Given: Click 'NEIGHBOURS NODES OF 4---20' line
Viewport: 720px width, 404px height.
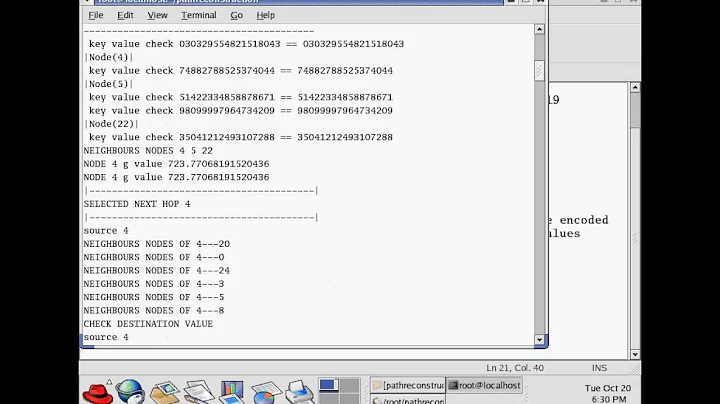Looking at the screenshot, I should pyautogui.click(x=157, y=244).
